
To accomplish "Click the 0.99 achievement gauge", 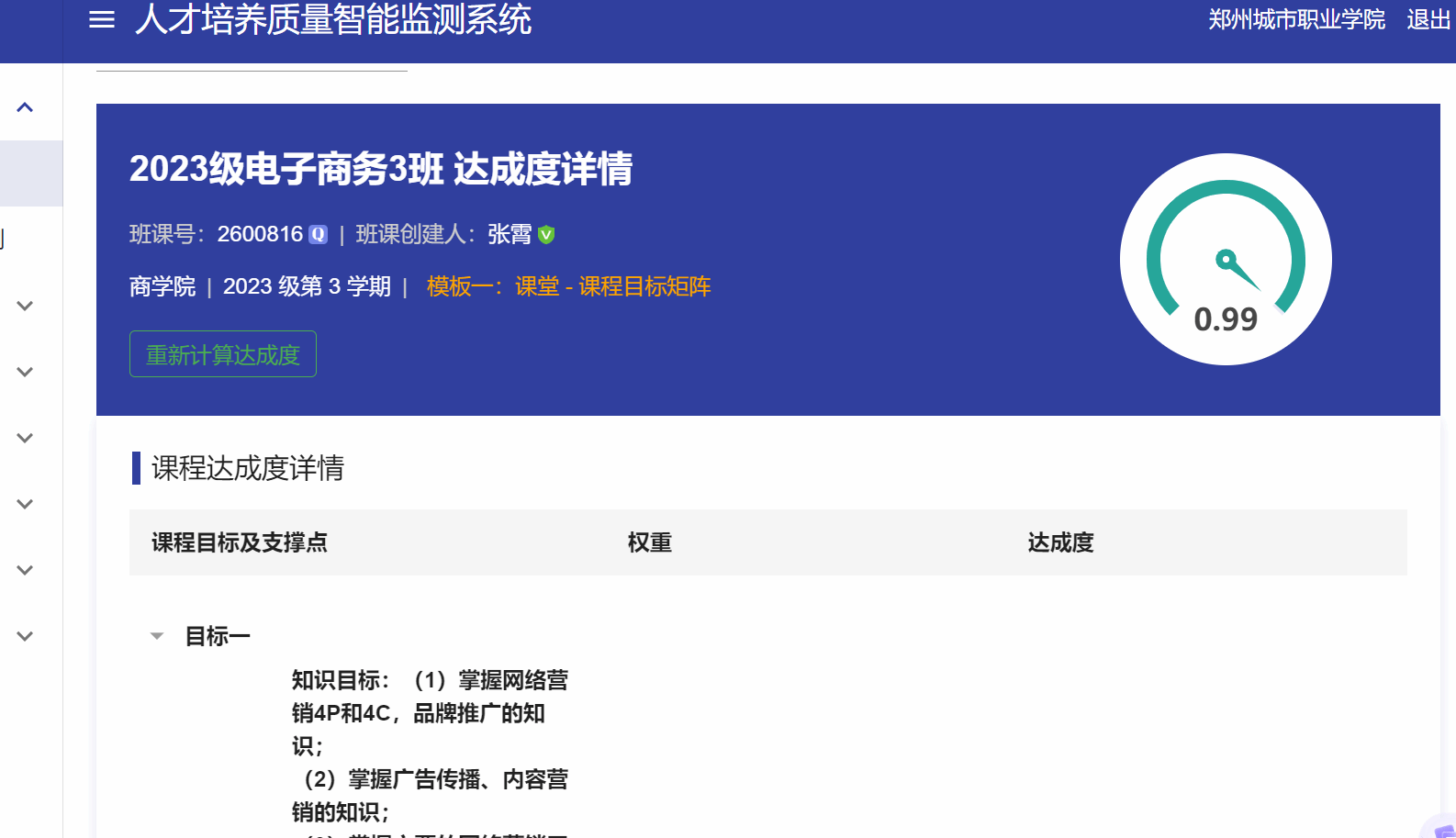I will (x=1226, y=260).
